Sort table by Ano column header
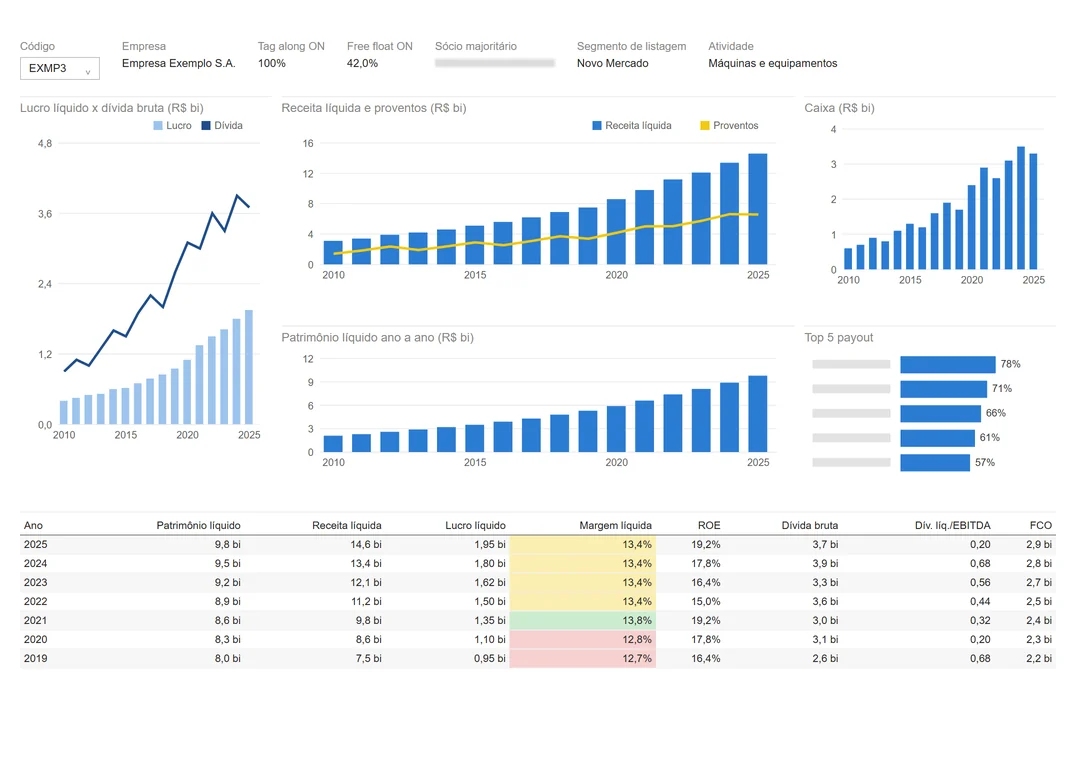This screenshot has height=772, width=1076. pos(34,526)
